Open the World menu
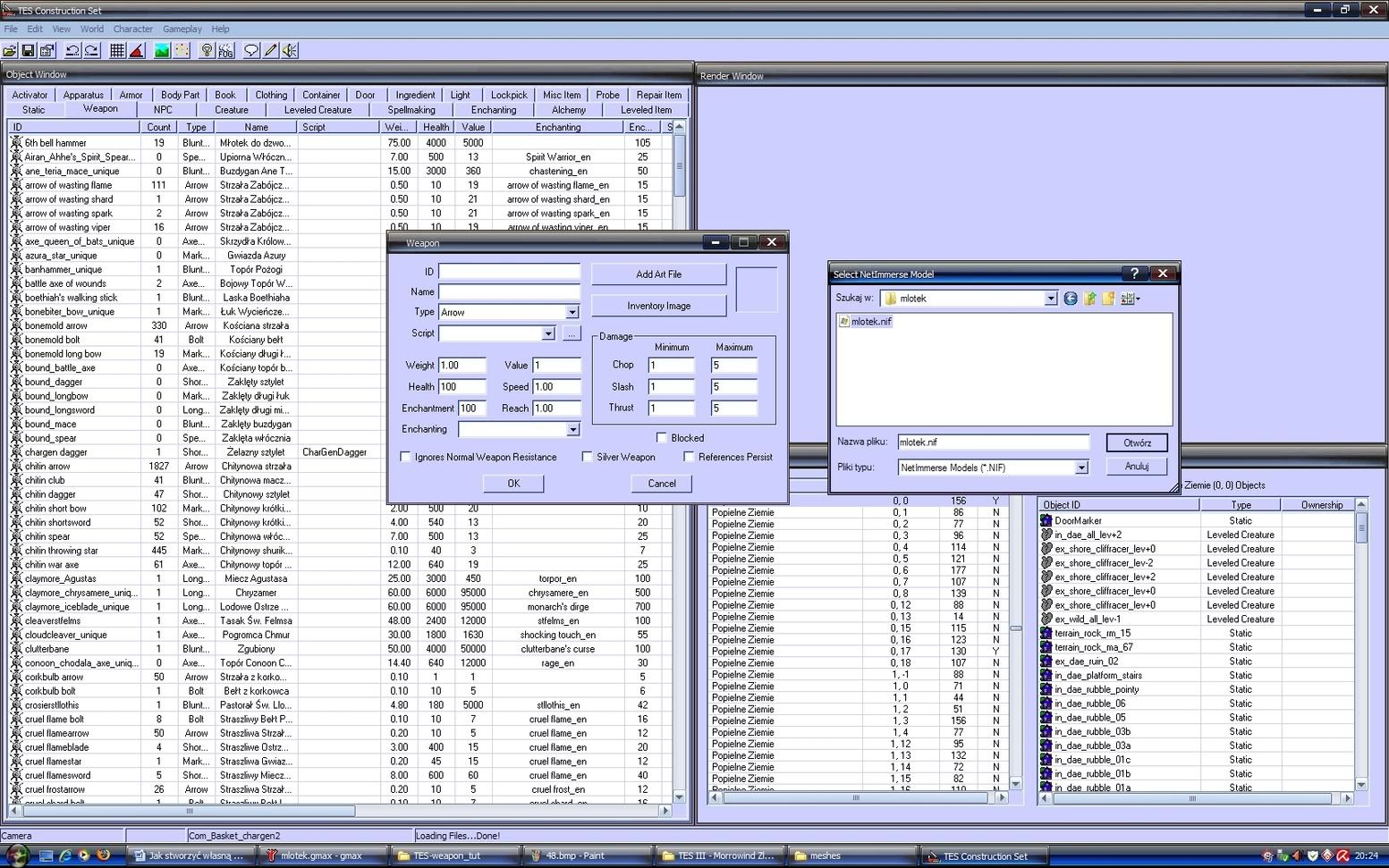 tap(92, 29)
